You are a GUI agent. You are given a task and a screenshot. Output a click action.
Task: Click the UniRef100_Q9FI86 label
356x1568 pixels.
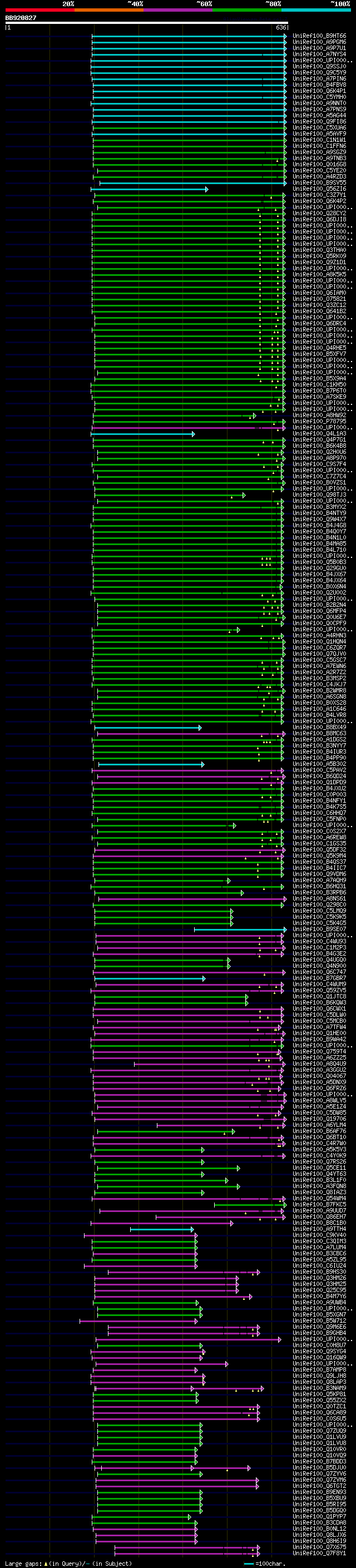click(319, 122)
